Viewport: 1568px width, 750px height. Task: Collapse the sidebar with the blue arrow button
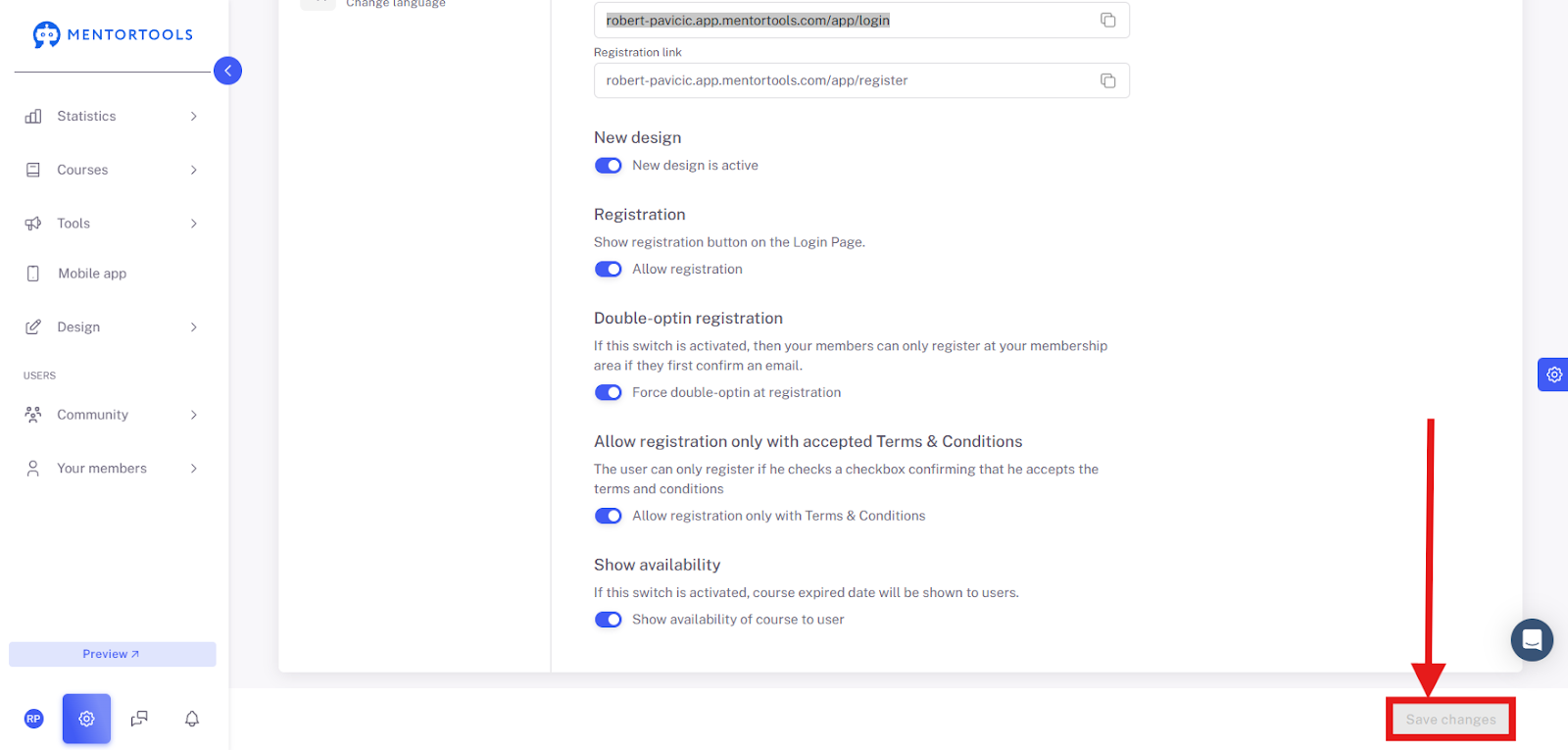(227, 71)
